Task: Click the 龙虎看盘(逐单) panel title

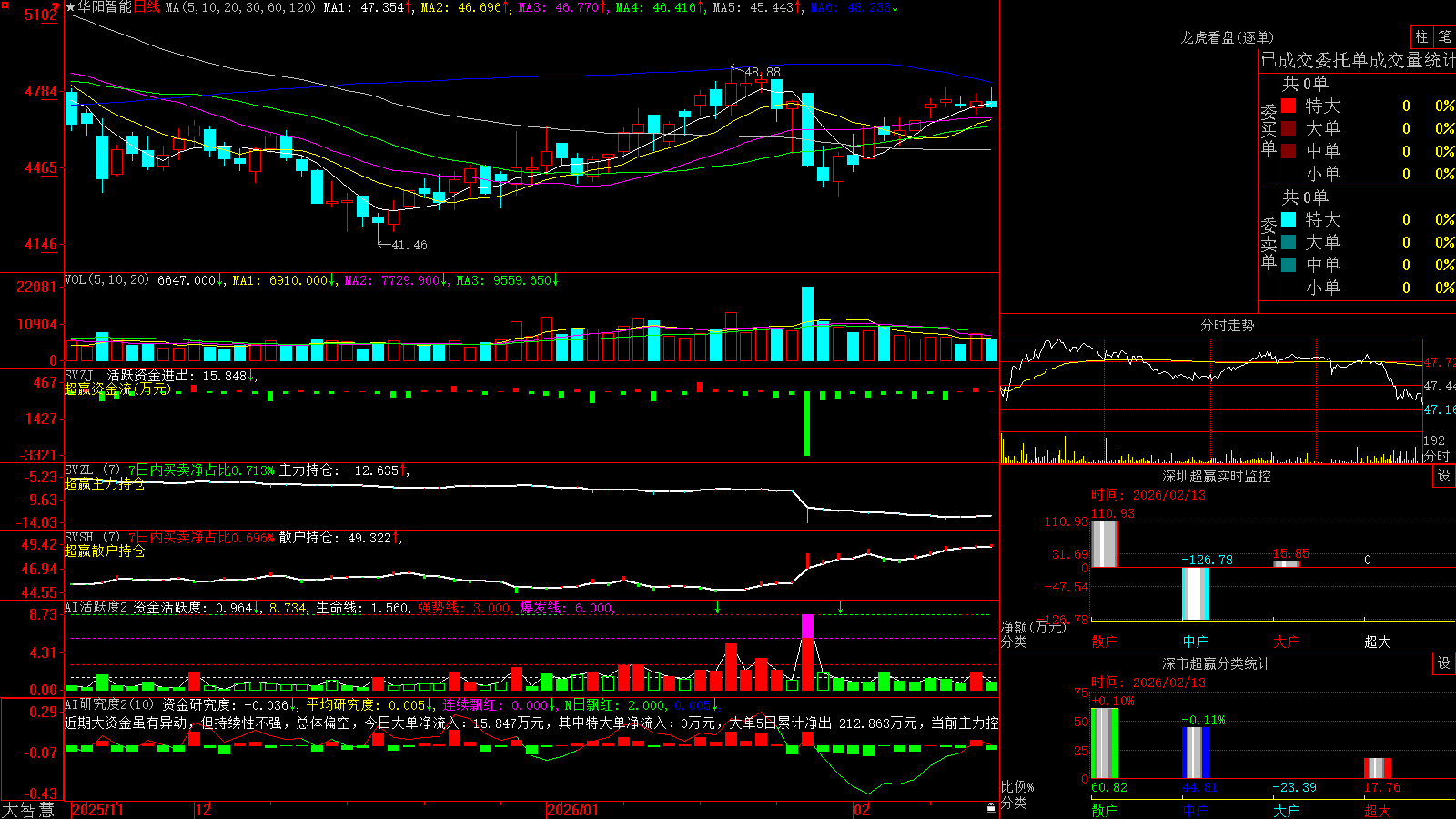Action: coord(1227,37)
